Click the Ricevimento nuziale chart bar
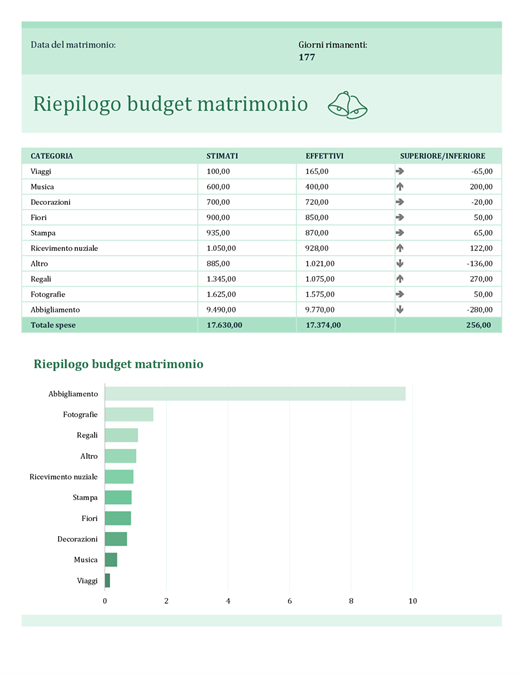Screen dimensions: 520x675 tap(119, 477)
